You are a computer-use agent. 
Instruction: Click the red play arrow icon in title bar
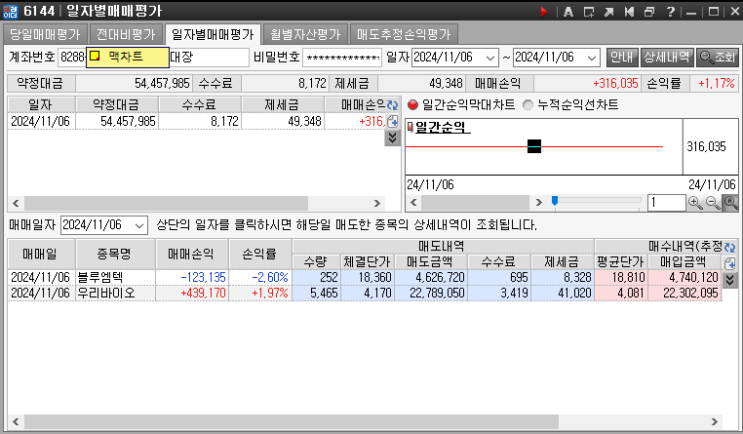pyautogui.click(x=544, y=11)
